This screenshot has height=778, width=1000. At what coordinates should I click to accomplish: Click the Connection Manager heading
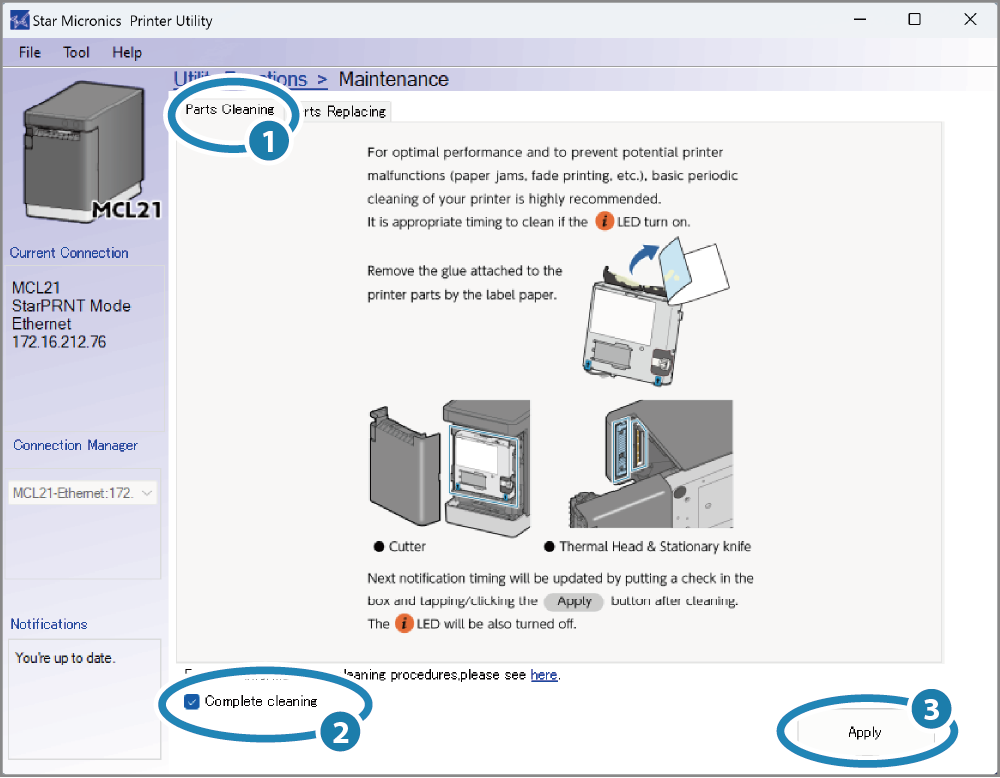75,445
